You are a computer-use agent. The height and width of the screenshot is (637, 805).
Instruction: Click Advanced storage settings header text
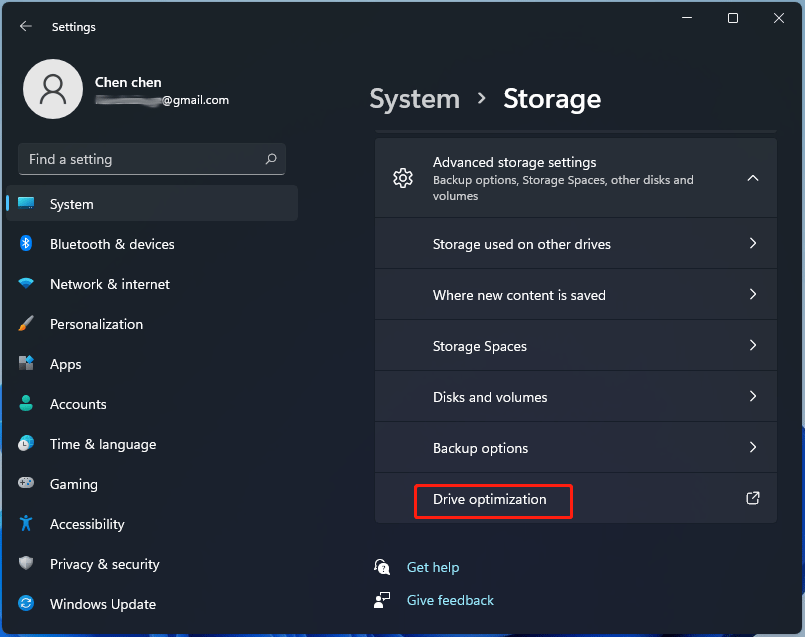(x=514, y=162)
